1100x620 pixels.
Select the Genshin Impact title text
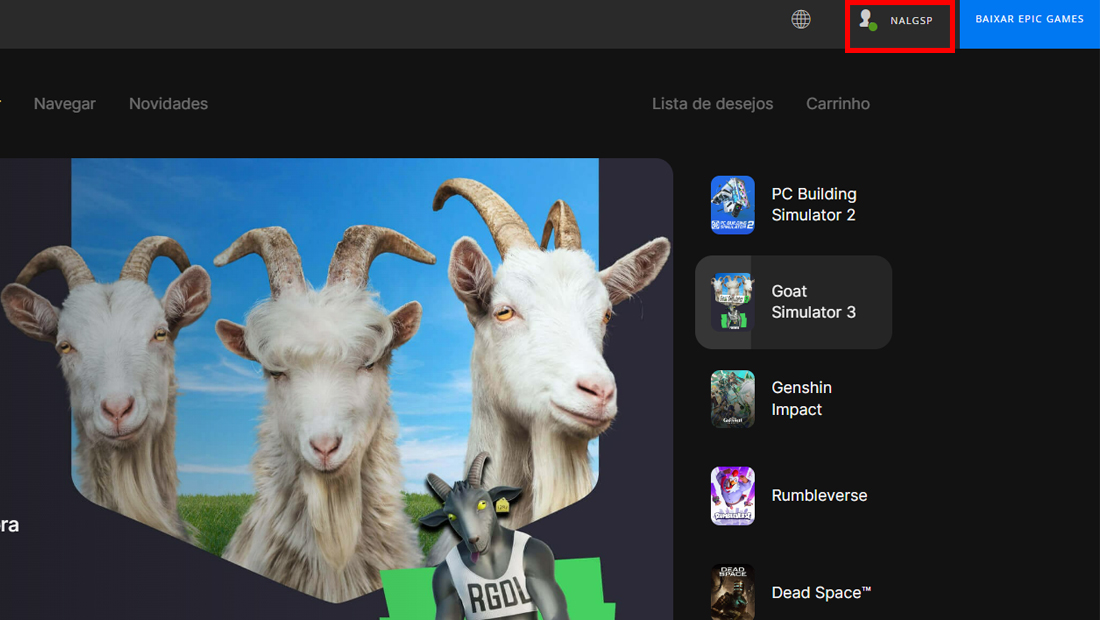click(801, 398)
